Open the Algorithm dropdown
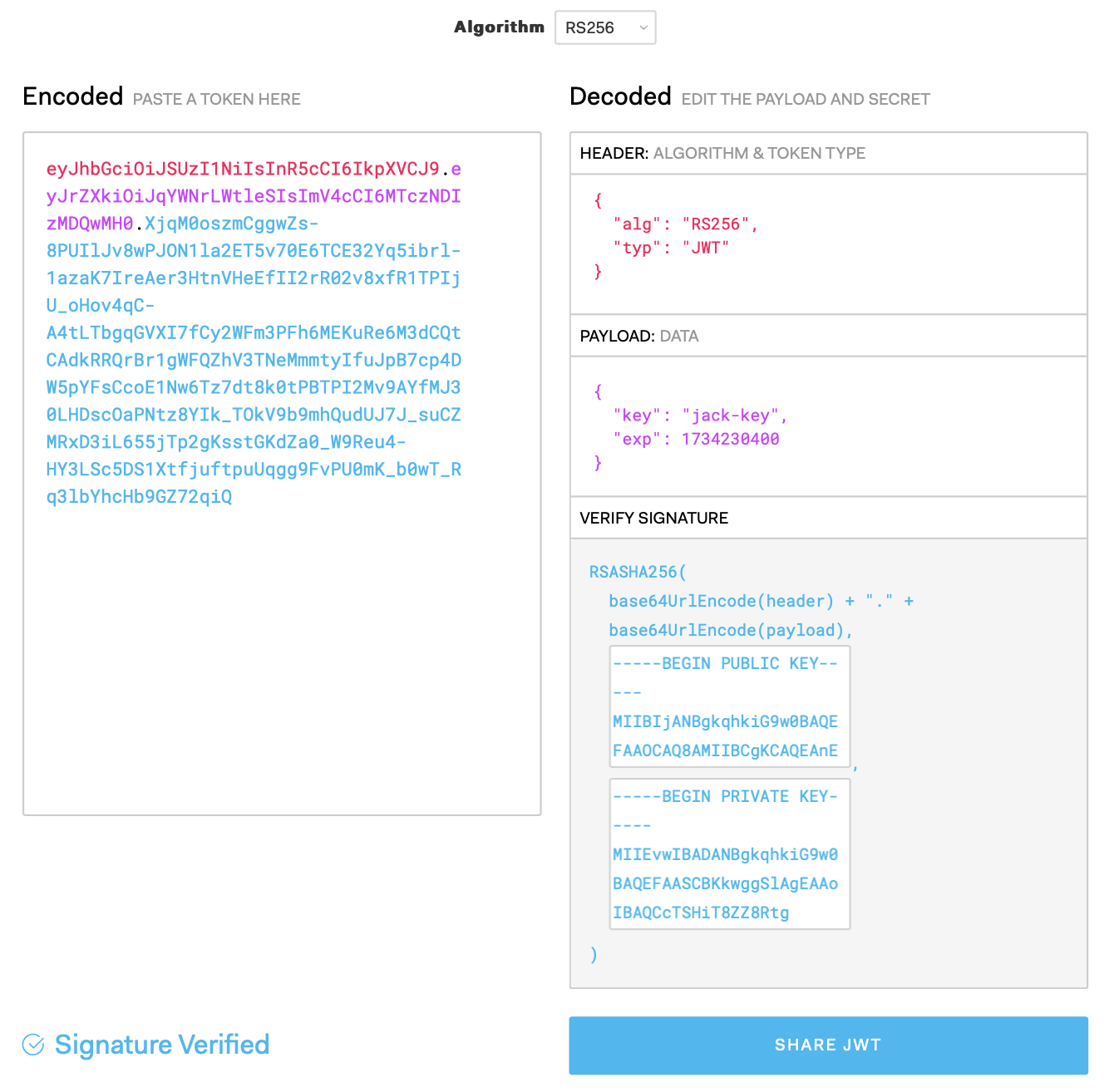 click(604, 27)
